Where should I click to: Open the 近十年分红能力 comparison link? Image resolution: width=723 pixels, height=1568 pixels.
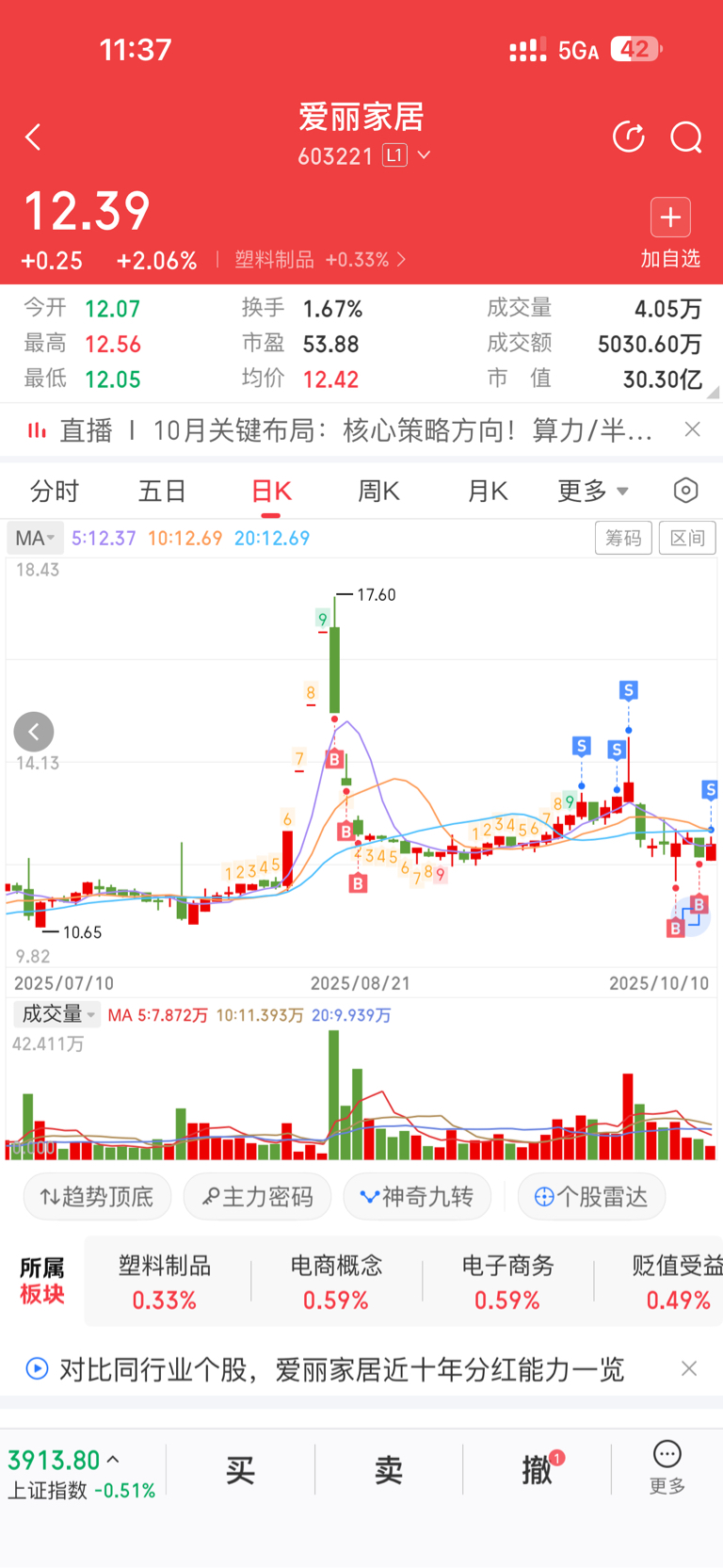click(x=342, y=1369)
